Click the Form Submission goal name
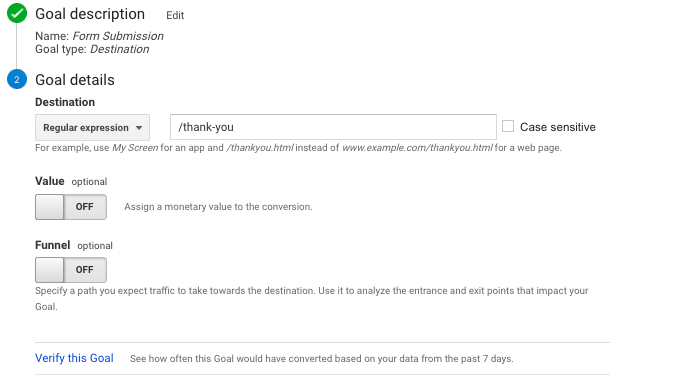The image size is (684, 379). (118, 36)
